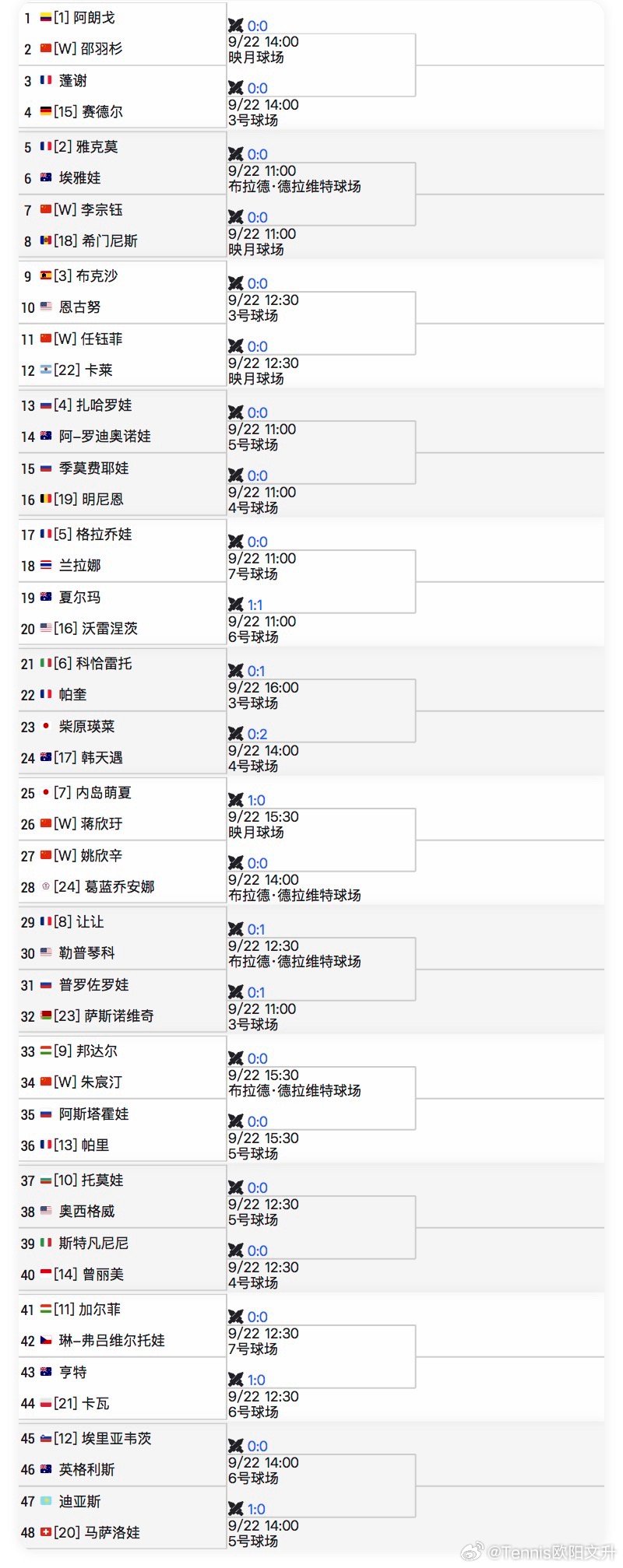
Task: Open 0:1 head-to-head link for 让让 match
Action: click(x=256, y=929)
